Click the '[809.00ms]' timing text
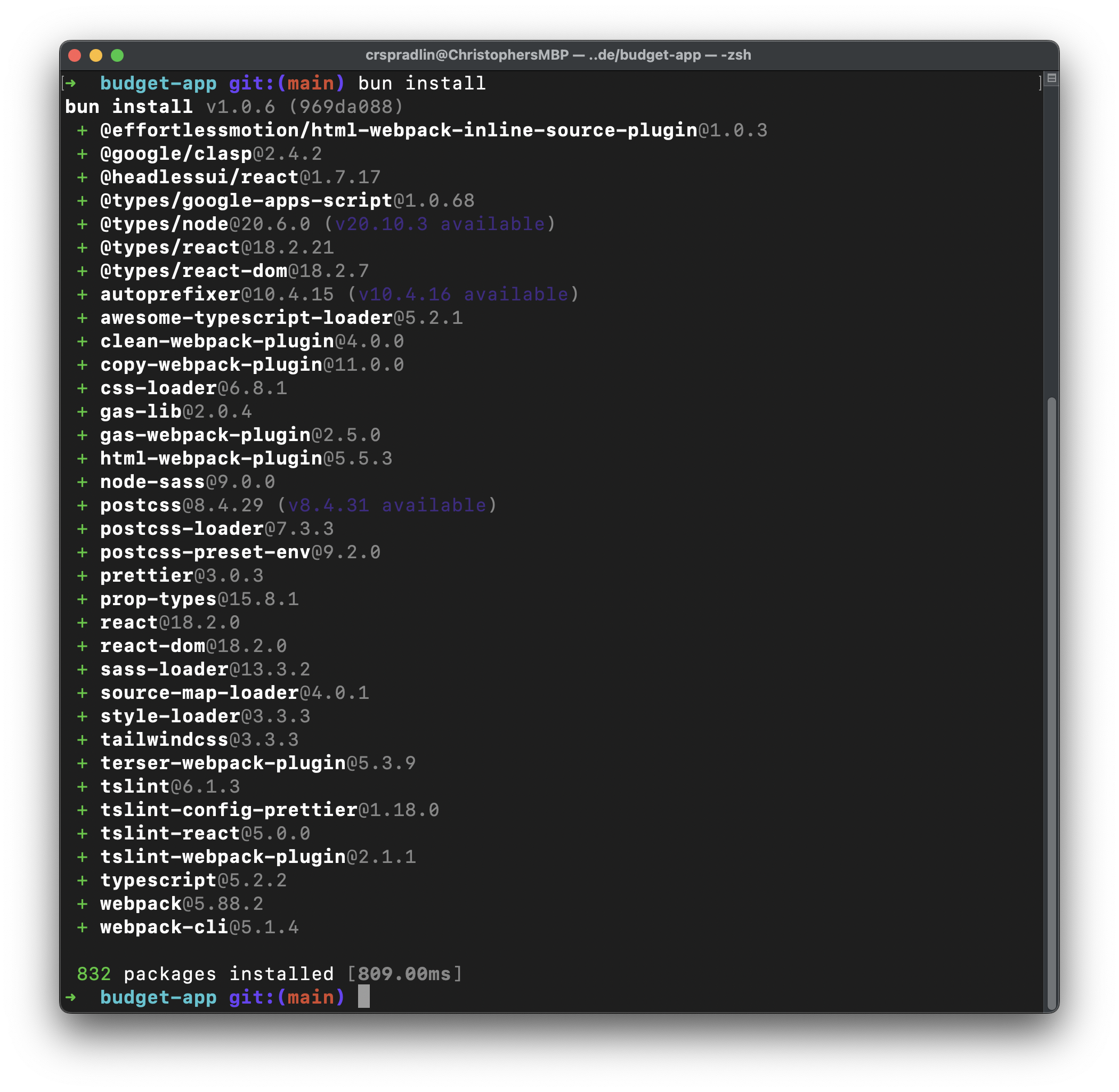1119x1092 pixels. point(404,974)
